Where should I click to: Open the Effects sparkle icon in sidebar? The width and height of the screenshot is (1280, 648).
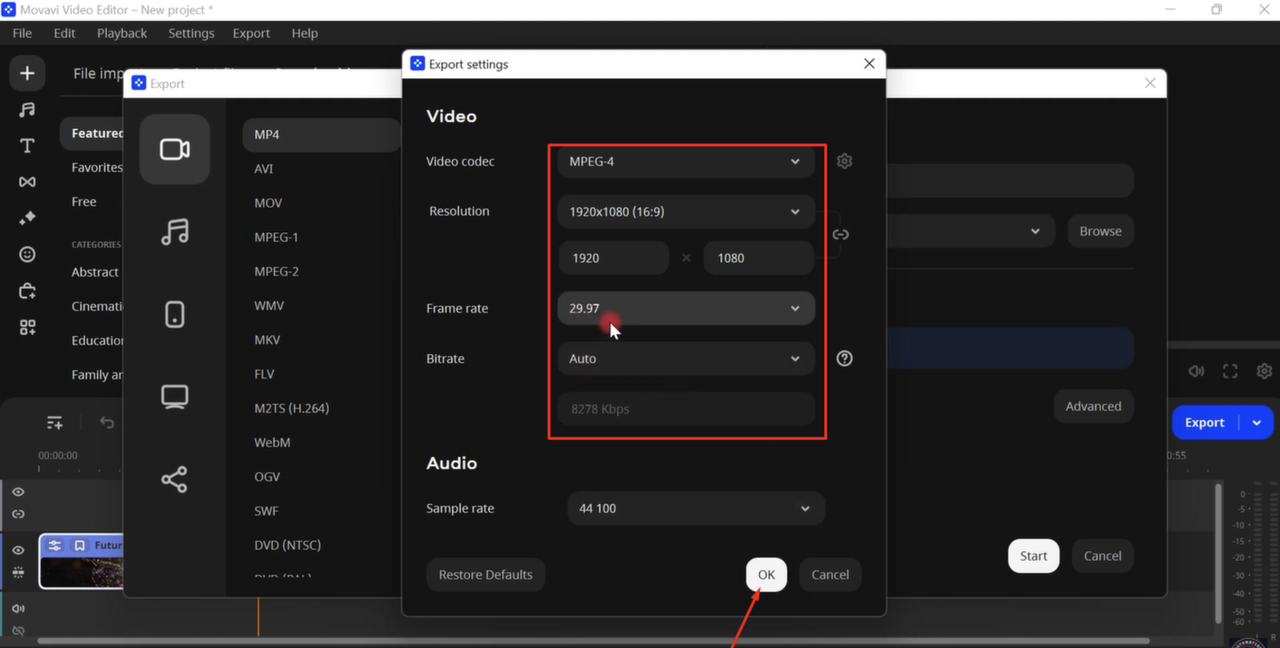tap(27, 218)
